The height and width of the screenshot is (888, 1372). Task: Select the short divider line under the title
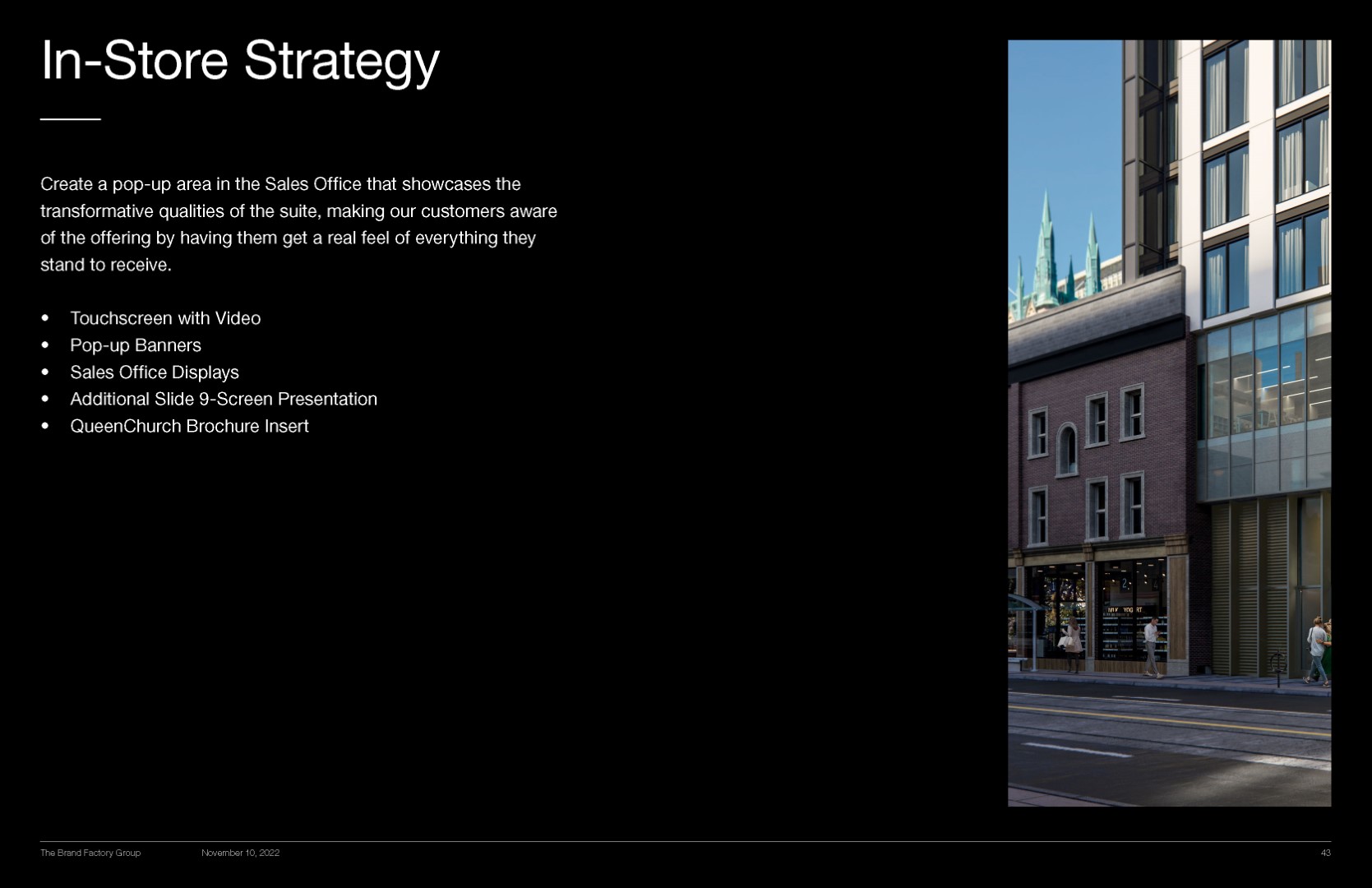70,120
